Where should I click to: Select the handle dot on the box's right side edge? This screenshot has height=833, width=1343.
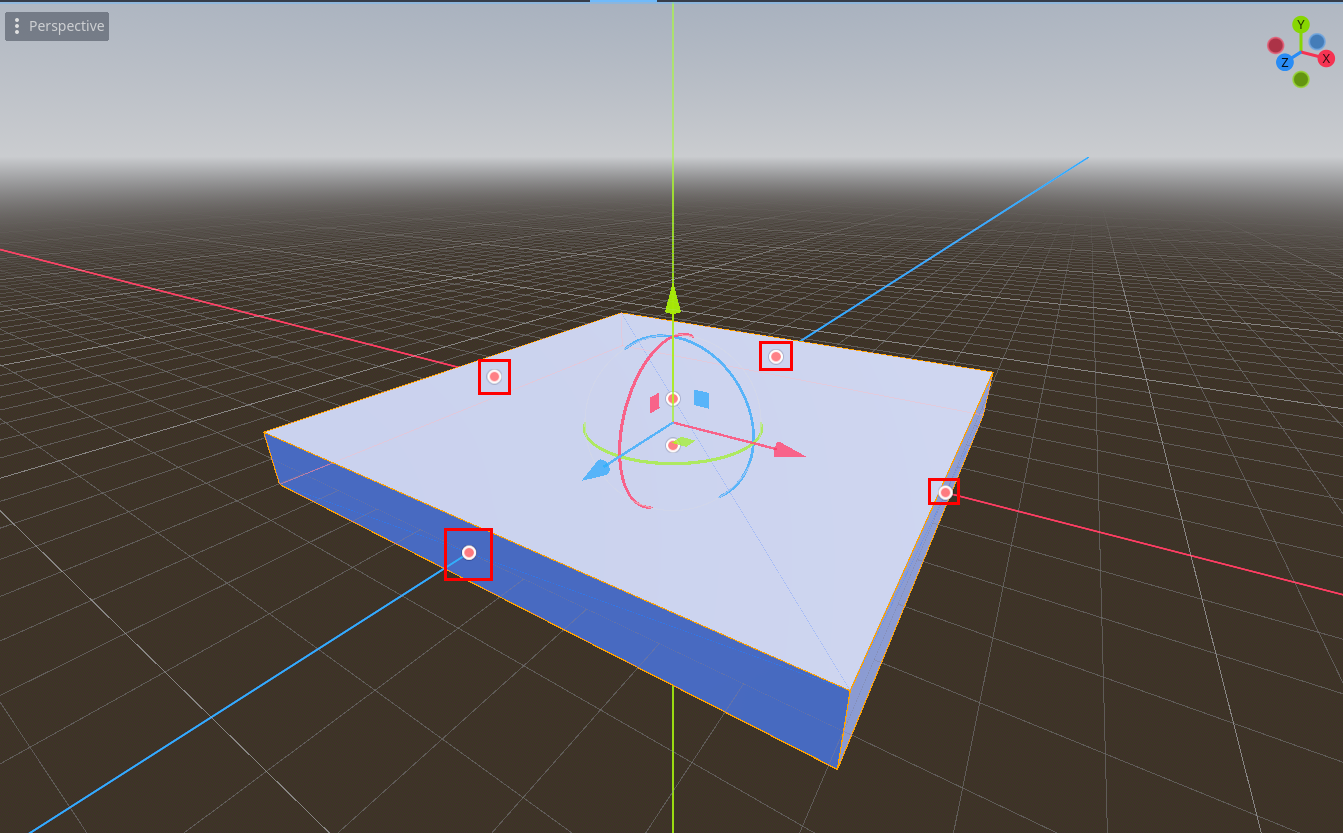(x=945, y=492)
